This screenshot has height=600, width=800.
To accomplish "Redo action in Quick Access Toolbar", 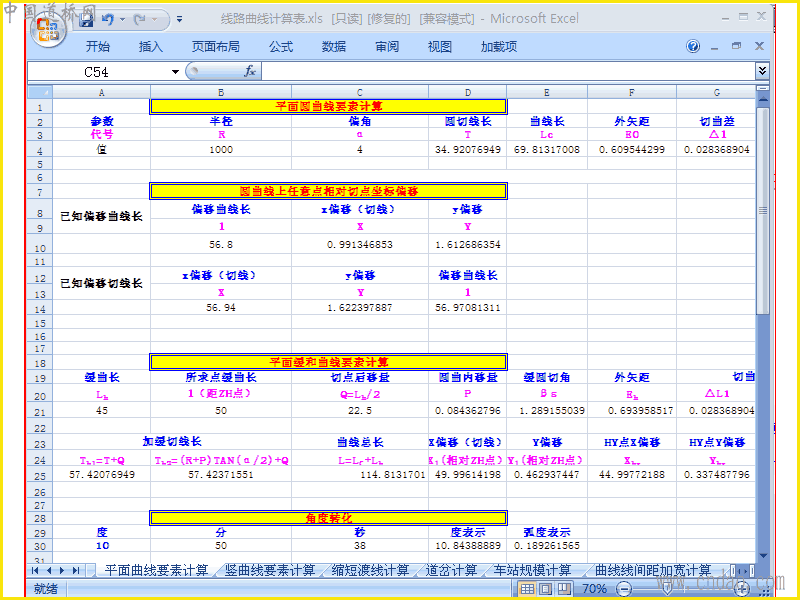I will tap(139, 19).
